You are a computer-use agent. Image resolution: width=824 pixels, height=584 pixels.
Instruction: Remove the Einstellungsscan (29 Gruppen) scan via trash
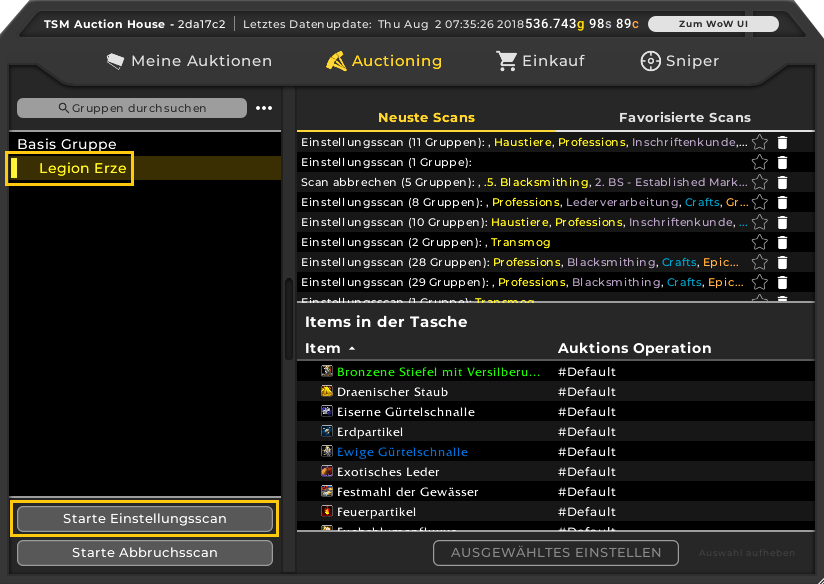pos(782,282)
